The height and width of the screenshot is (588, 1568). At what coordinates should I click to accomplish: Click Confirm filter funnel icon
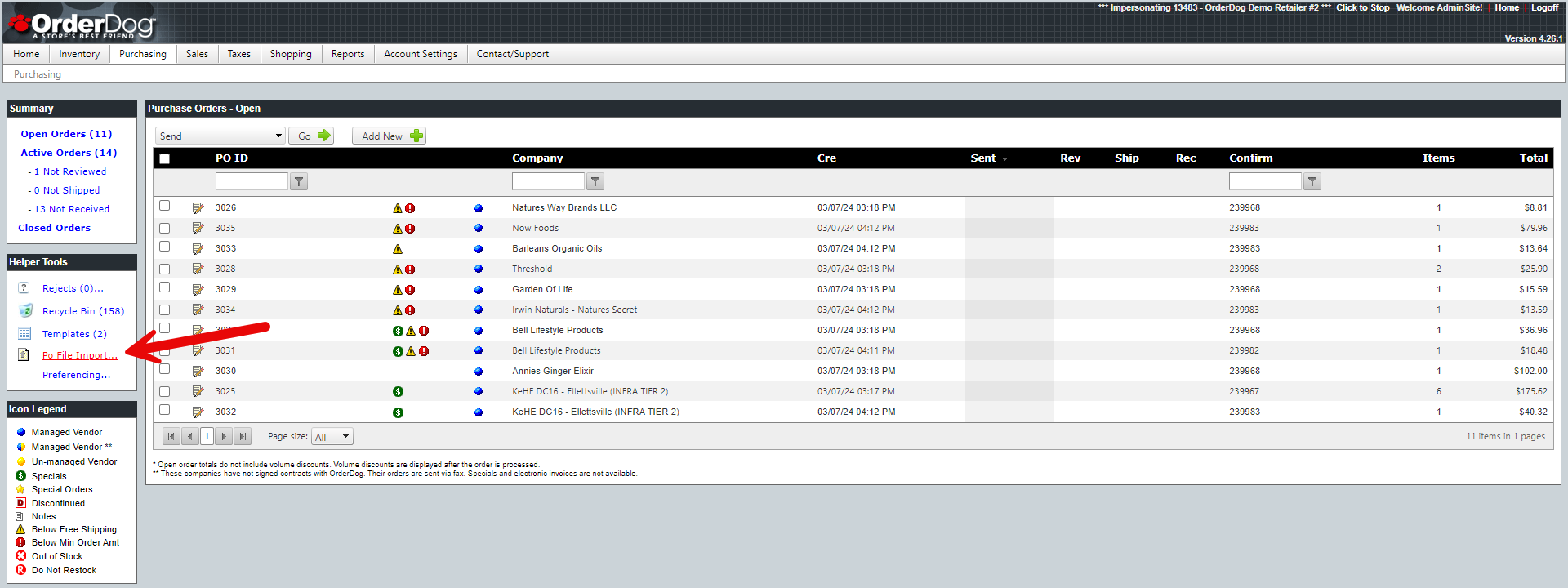[1312, 181]
